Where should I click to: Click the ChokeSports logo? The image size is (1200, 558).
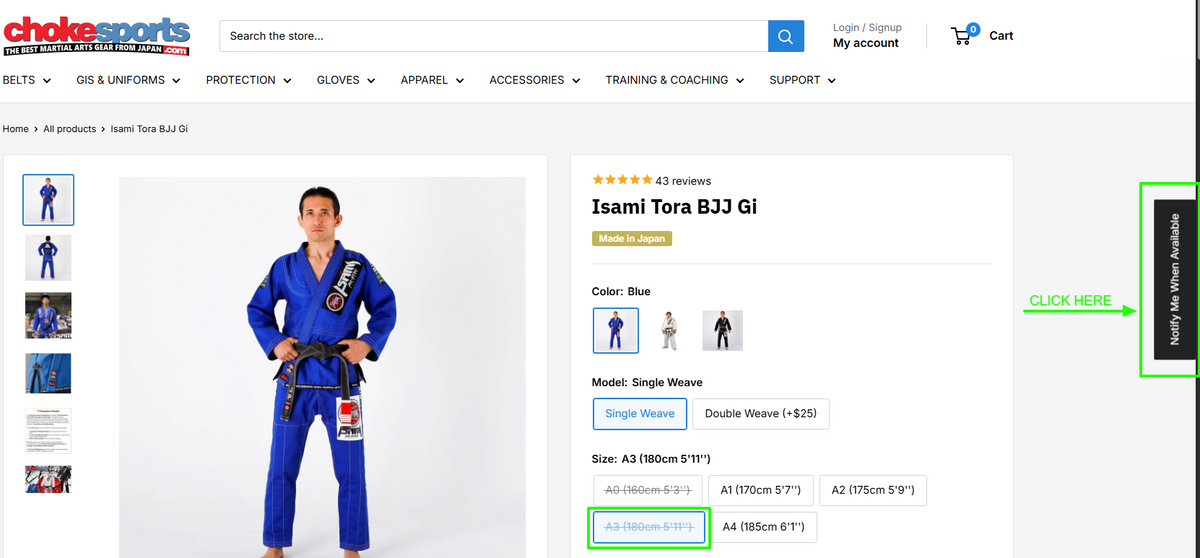96,36
